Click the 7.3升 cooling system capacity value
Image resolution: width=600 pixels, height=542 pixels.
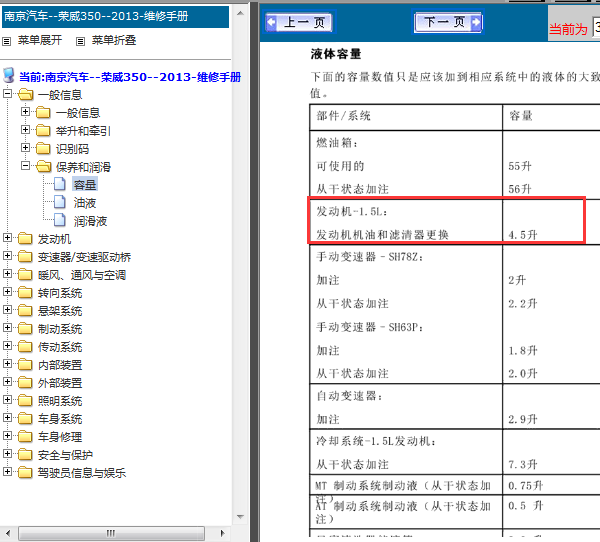(x=523, y=464)
